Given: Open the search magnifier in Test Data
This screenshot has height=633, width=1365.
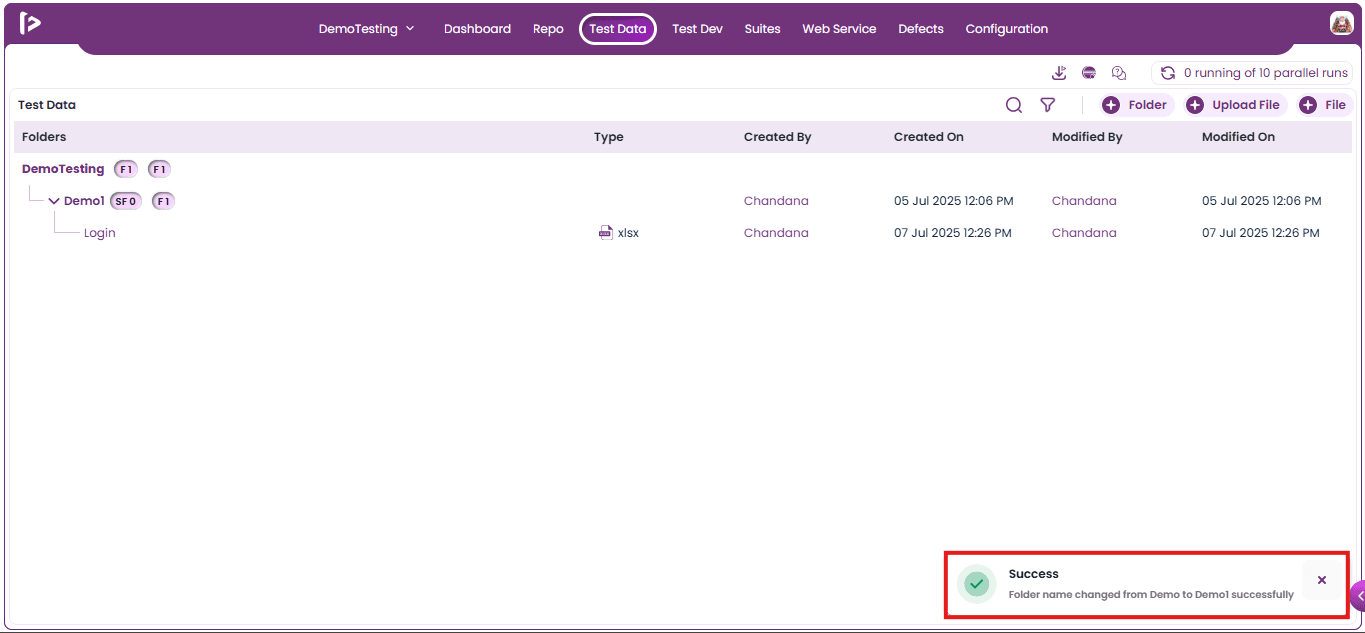Looking at the screenshot, I should (1014, 105).
